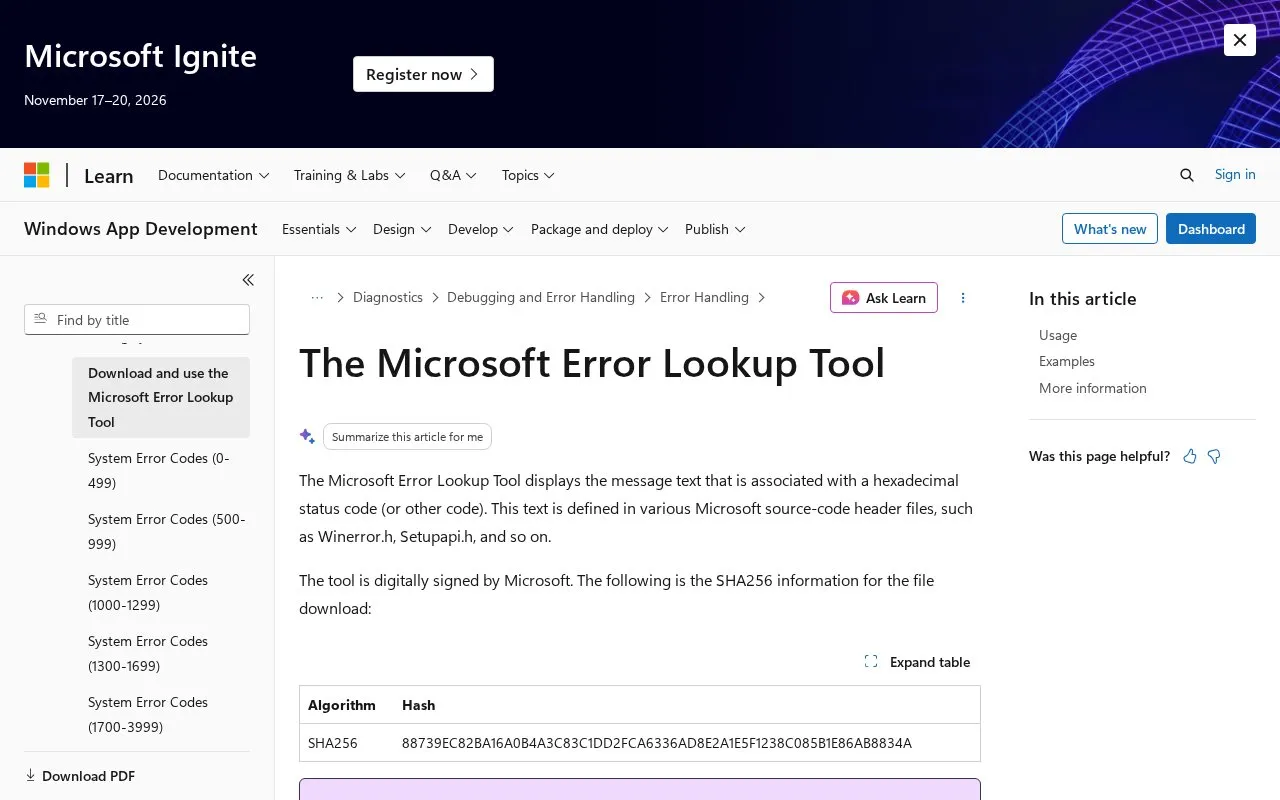Jump to the Examples section
1280x800 pixels.
[1067, 361]
